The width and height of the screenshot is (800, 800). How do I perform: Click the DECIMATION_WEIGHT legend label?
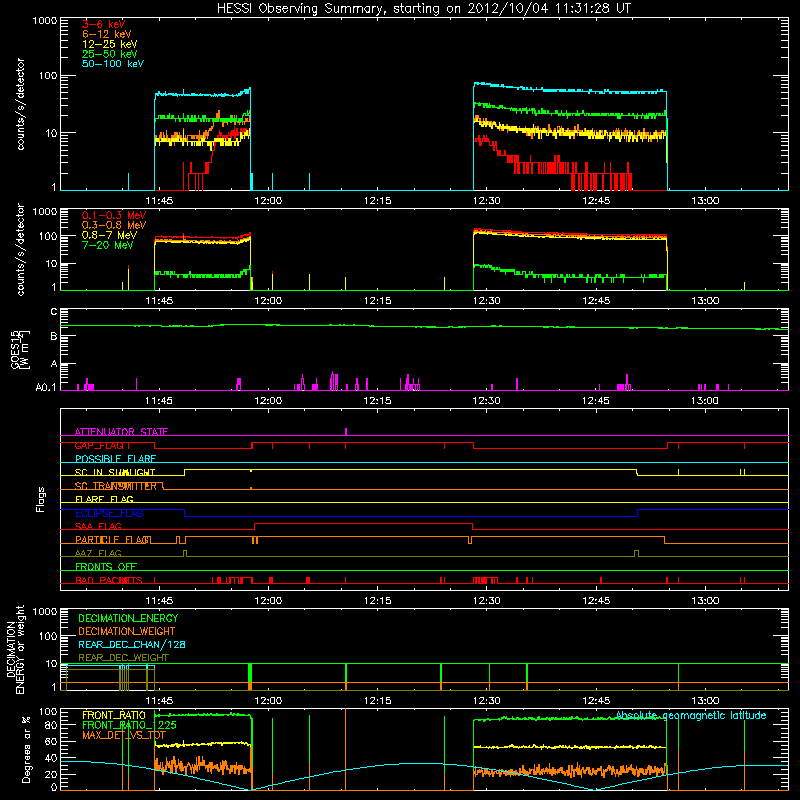(x=127, y=631)
